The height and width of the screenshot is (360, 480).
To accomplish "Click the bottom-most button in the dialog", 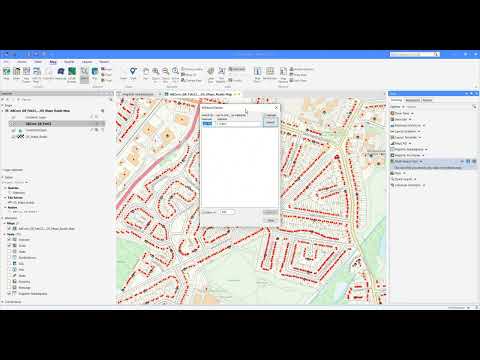I will (270, 220).
